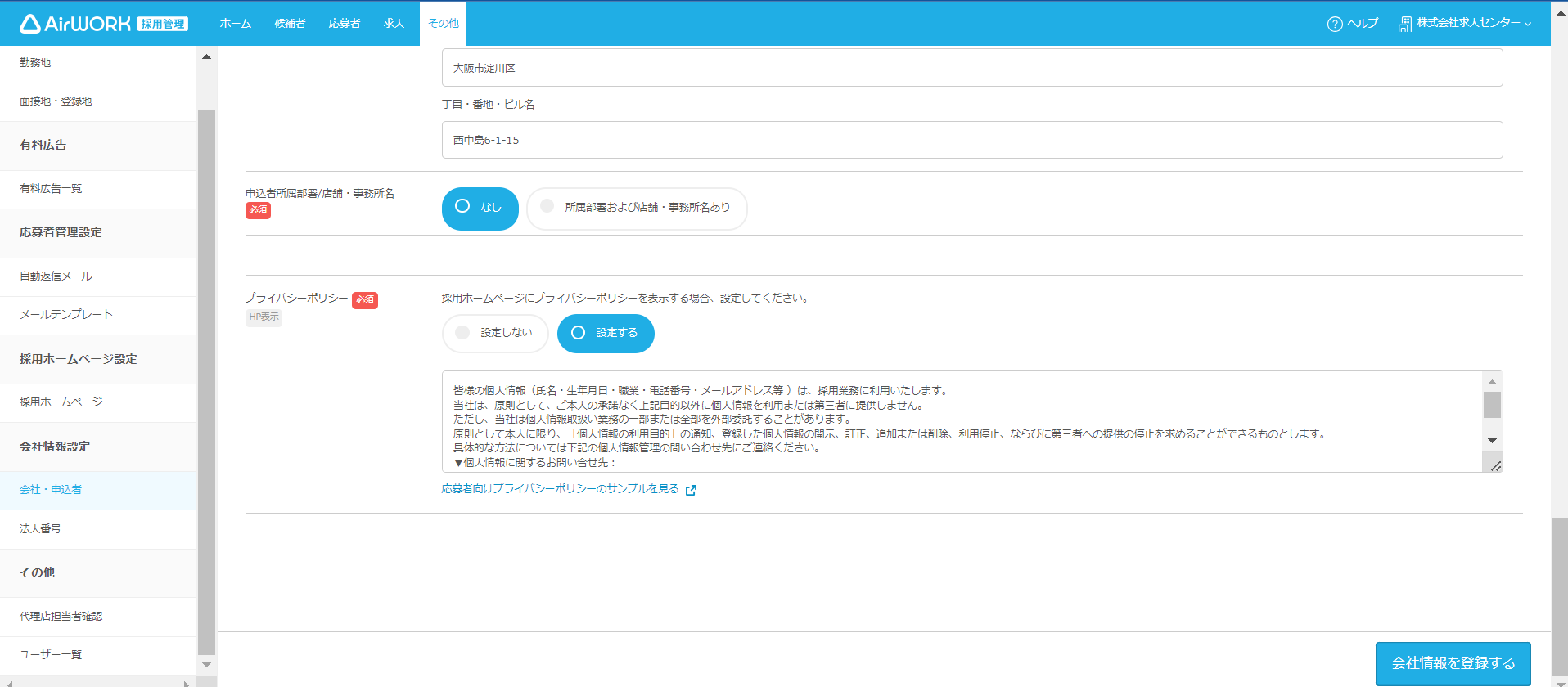Click the 丁目・番地・ビル名 label

click(x=488, y=105)
